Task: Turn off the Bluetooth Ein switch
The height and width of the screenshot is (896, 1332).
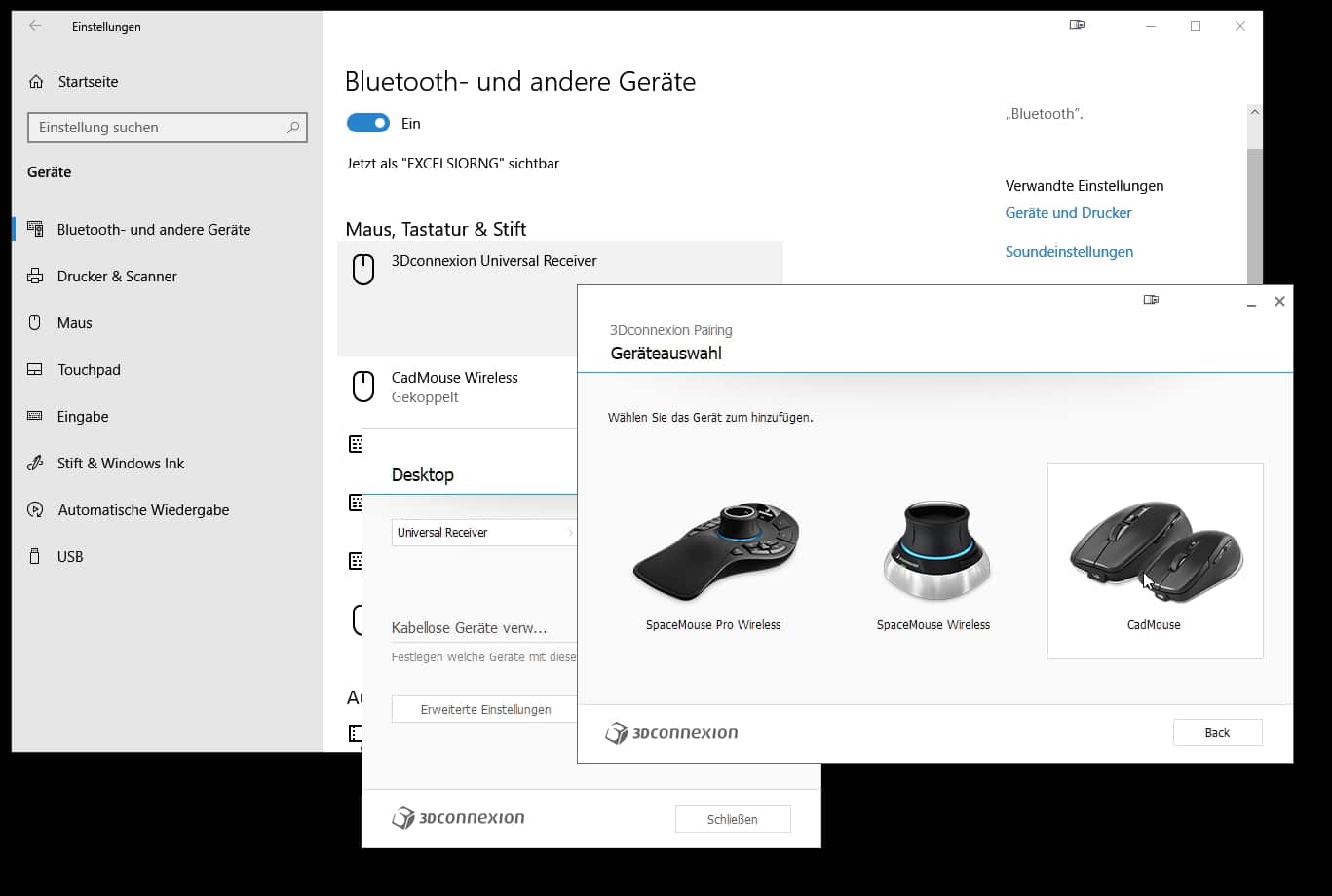Action: [x=368, y=123]
